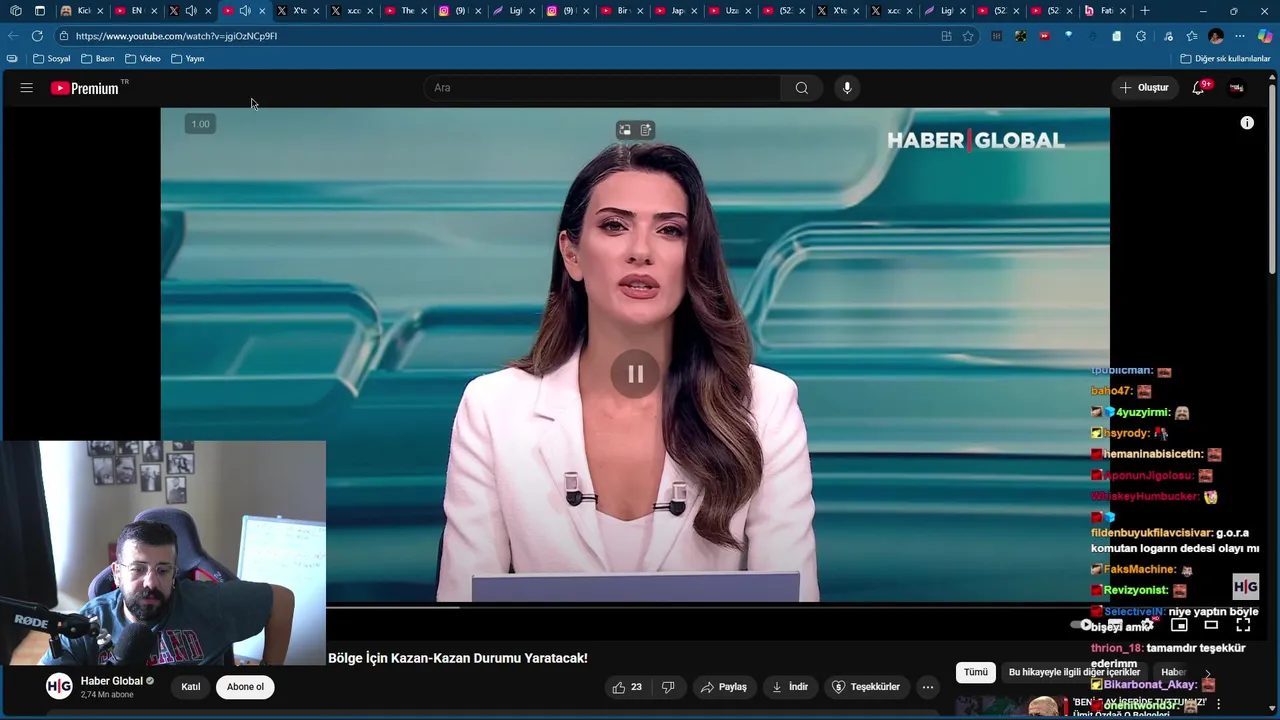Open the Oluştur create button

pos(1144,88)
